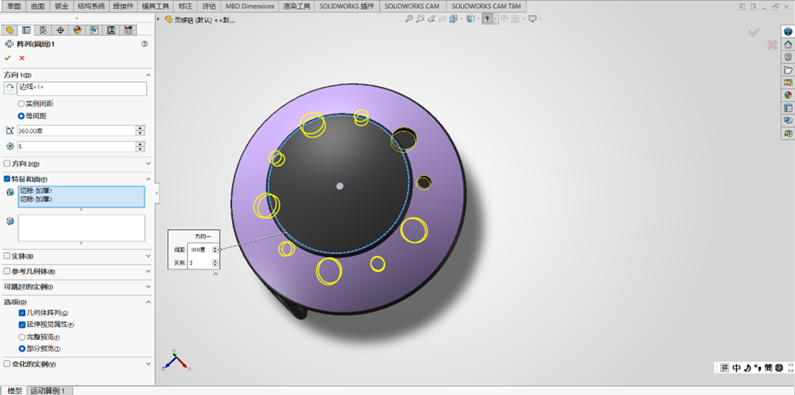Open the FeatureManager design tree tab
This screenshot has width=795, height=395.
9,30
